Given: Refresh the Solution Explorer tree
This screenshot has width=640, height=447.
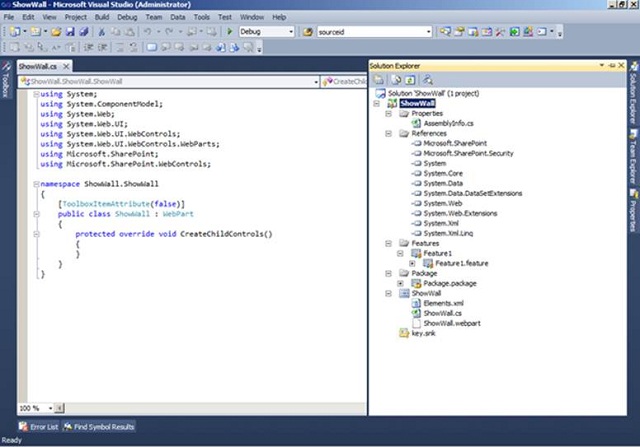Looking at the screenshot, I should (410, 80).
